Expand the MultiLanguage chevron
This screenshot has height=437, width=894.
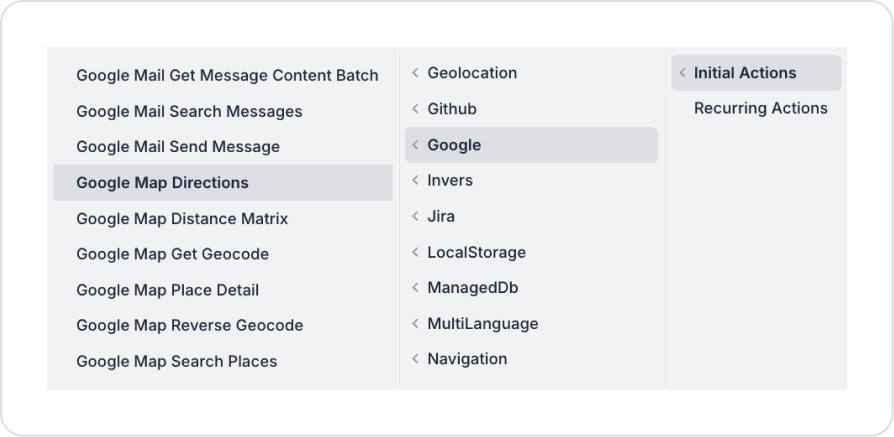click(415, 324)
